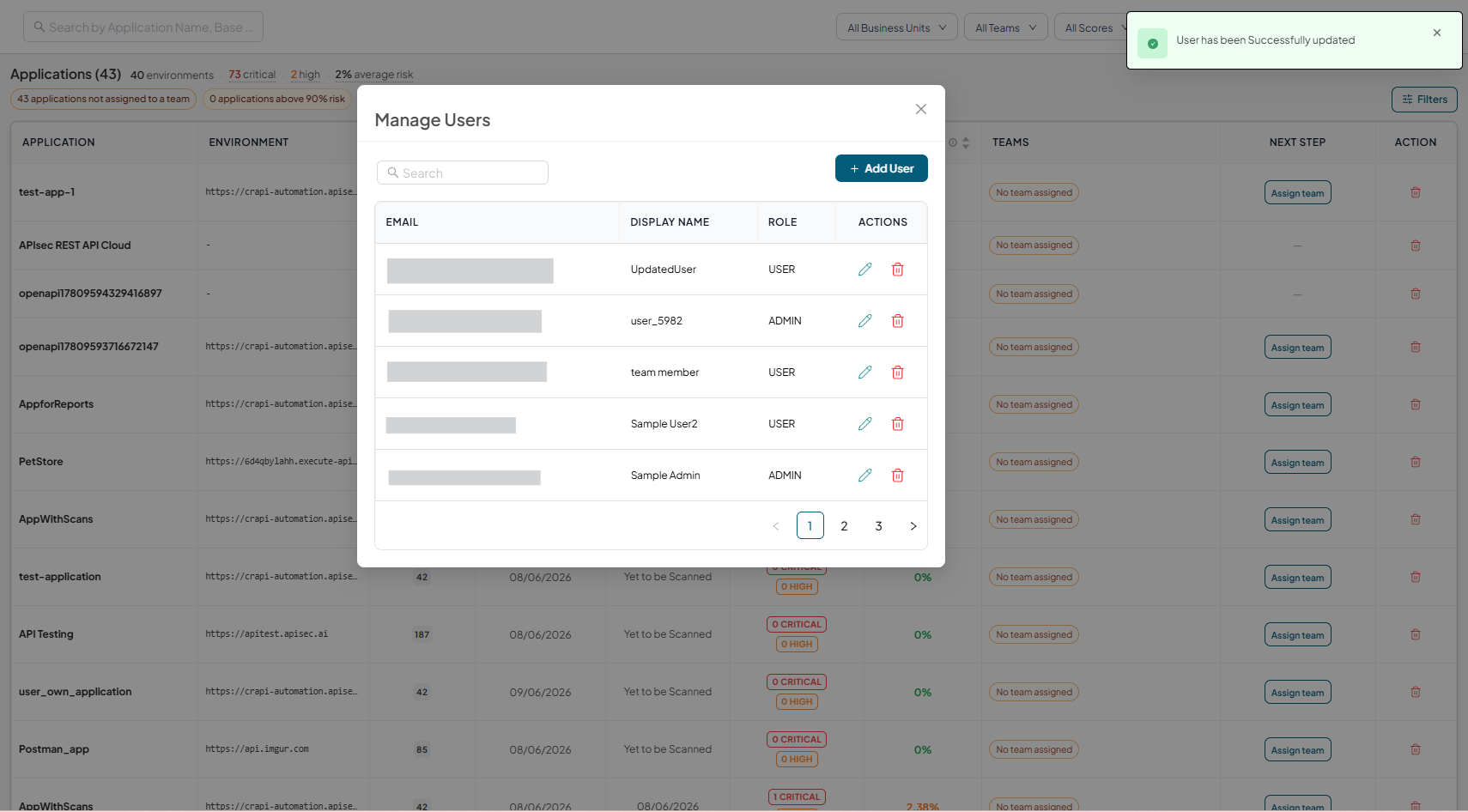
Task: Click the 0 HIGH badge for Postman_app
Action: click(797, 759)
